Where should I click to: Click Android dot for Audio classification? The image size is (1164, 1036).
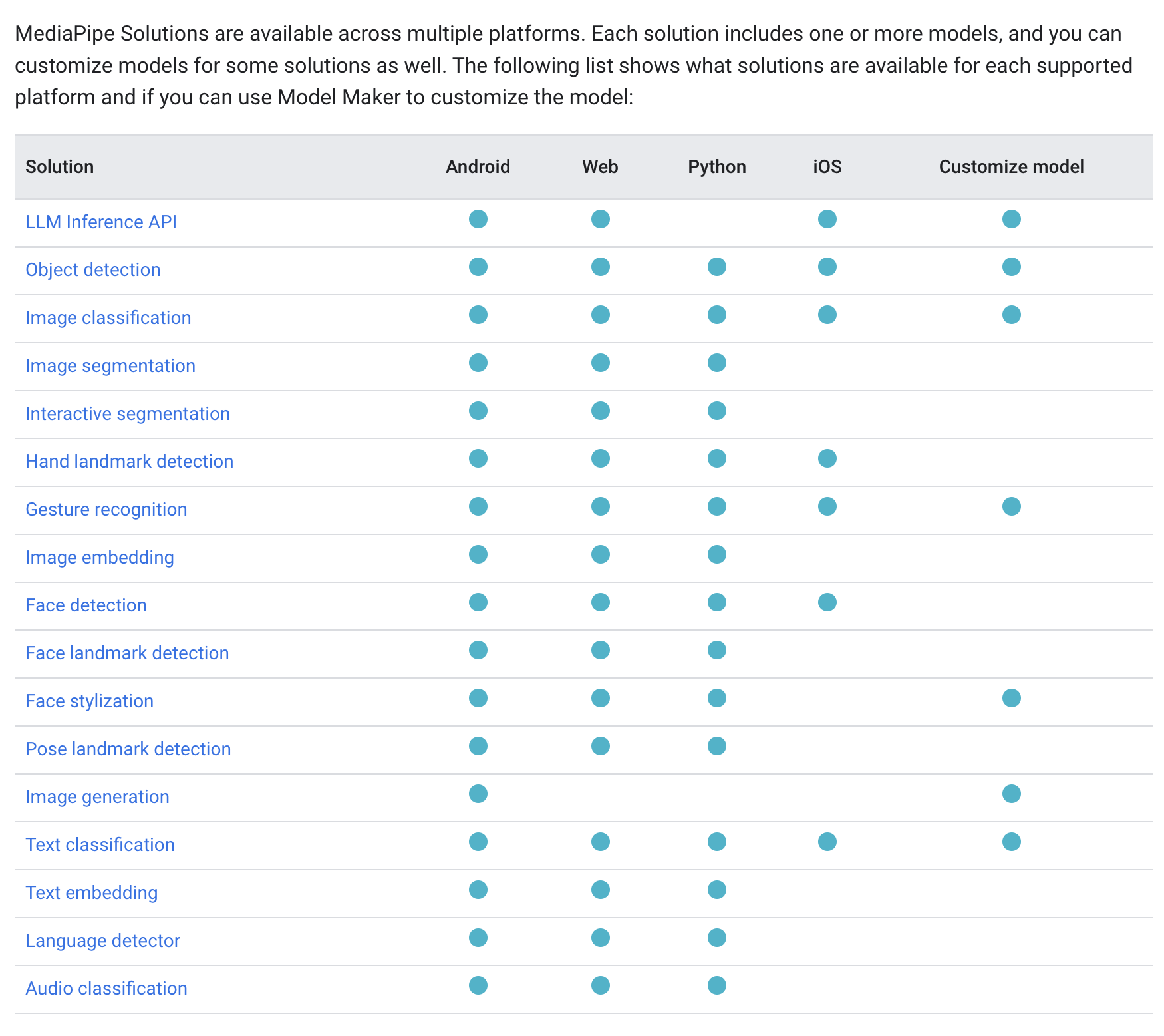478,985
